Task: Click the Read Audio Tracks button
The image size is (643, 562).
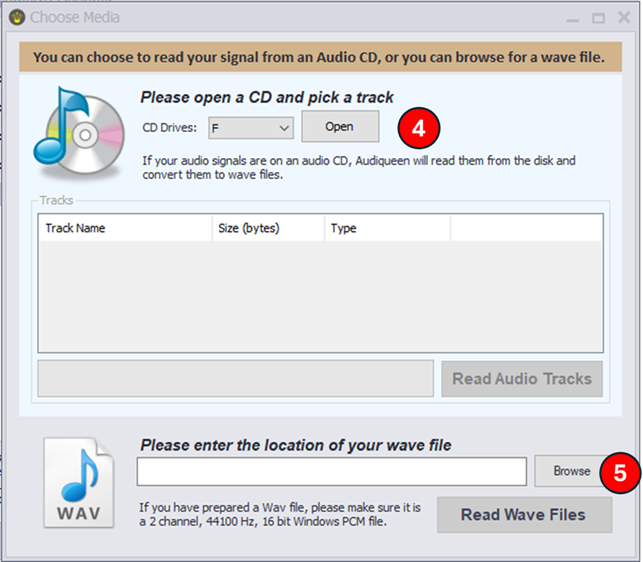Action: pos(522,379)
